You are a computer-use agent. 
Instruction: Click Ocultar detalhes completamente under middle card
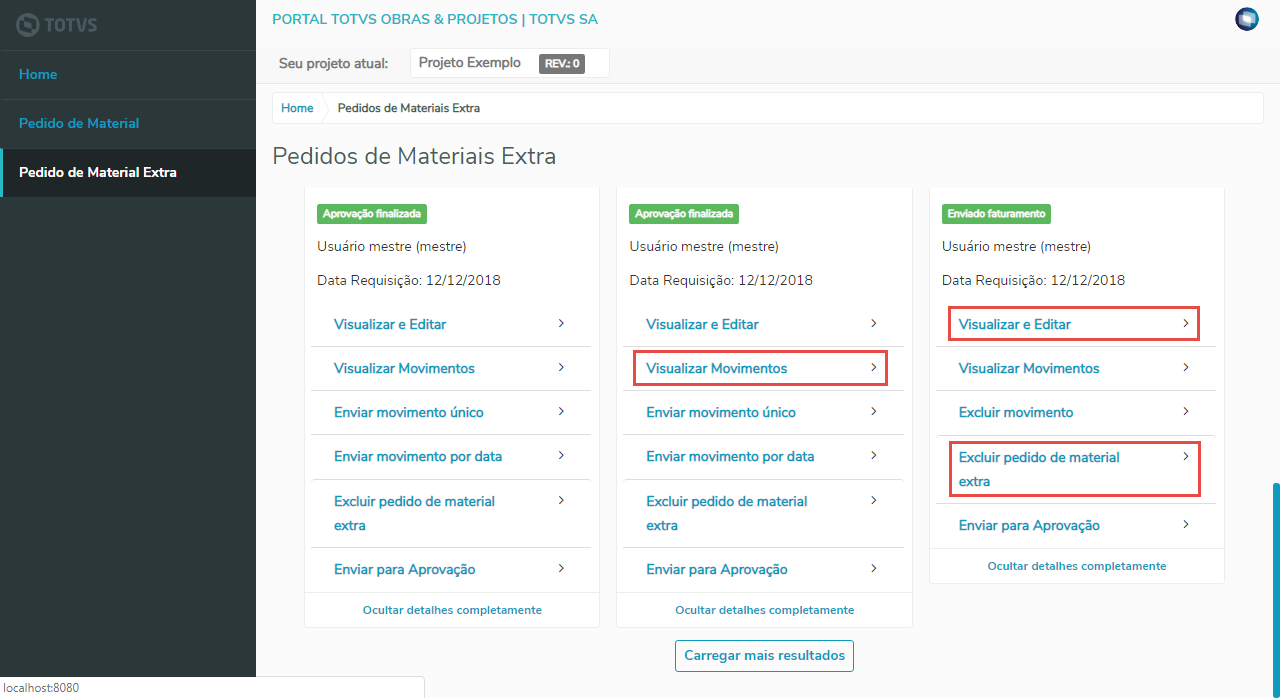(765, 610)
